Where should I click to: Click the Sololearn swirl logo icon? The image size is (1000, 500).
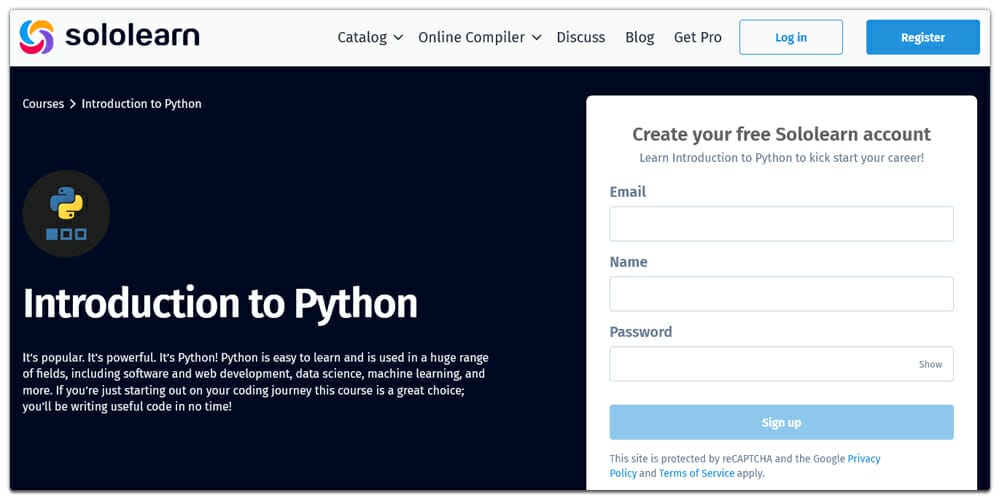point(36,37)
